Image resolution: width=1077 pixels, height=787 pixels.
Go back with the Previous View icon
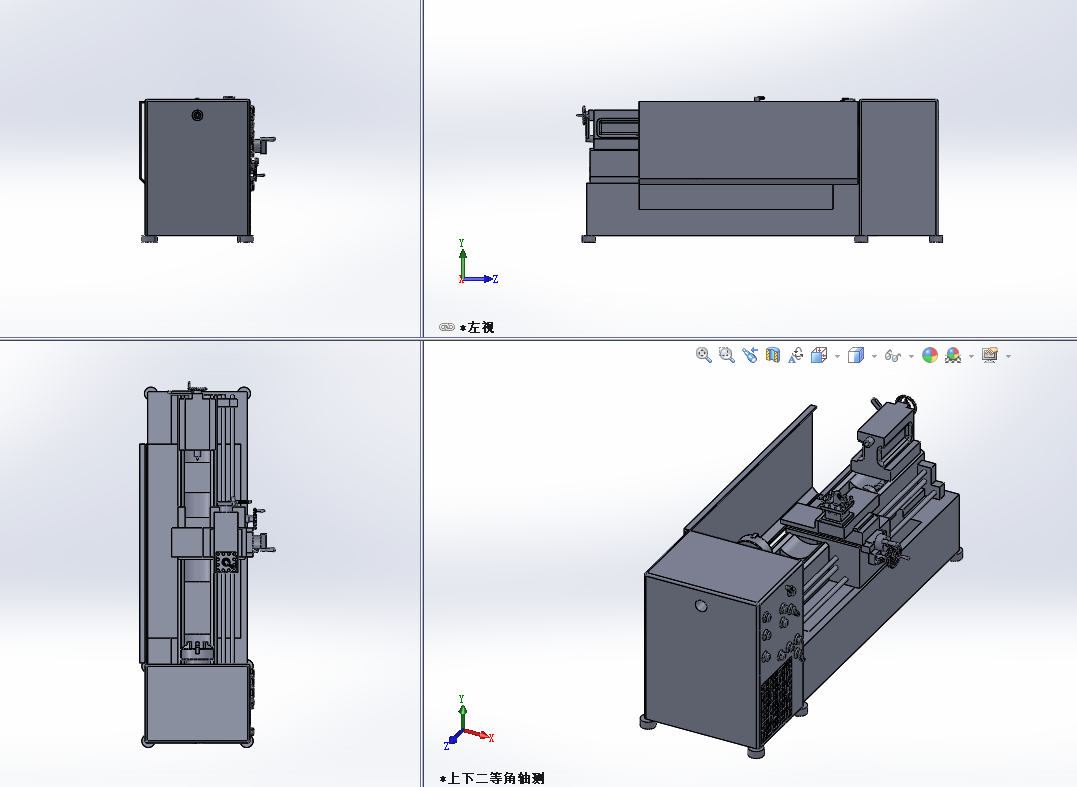pos(750,355)
